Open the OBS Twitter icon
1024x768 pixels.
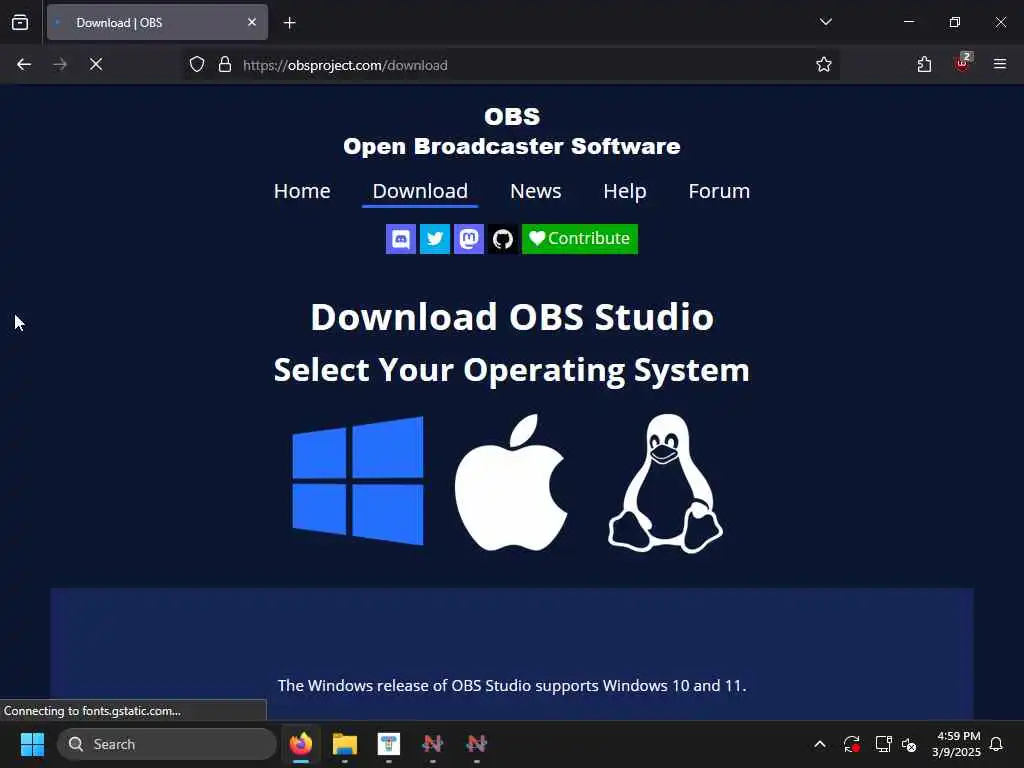(x=435, y=239)
